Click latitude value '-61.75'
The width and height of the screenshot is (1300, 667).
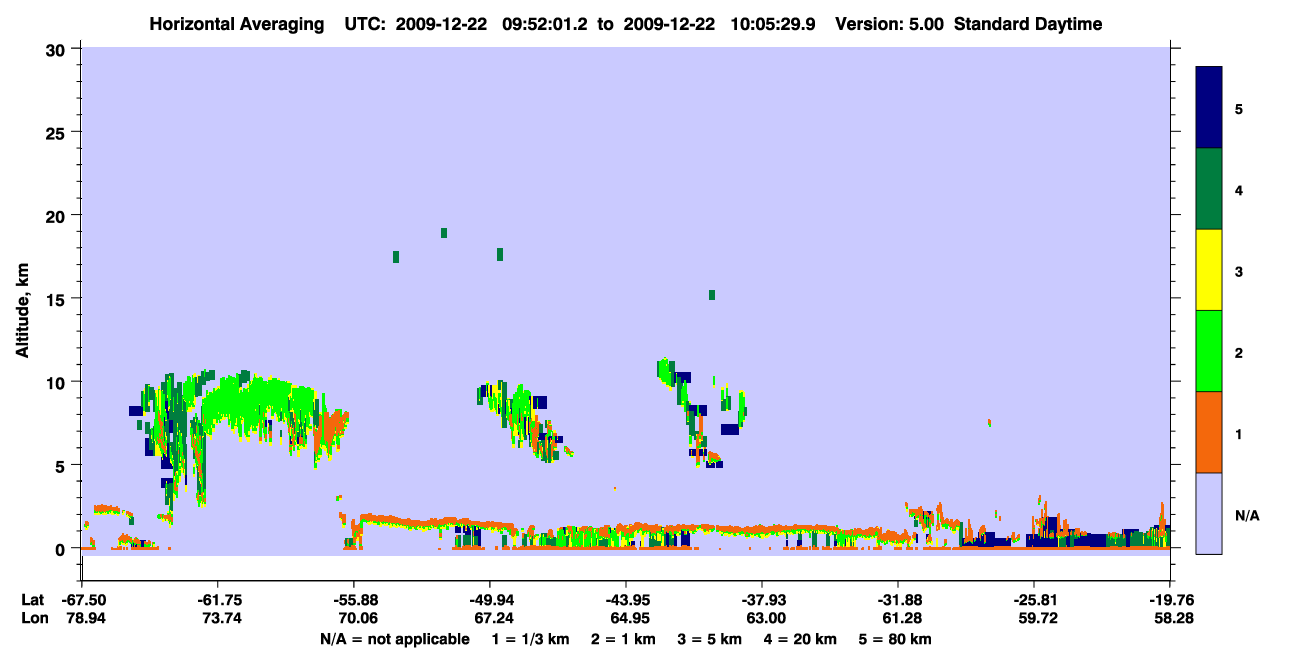(220, 600)
